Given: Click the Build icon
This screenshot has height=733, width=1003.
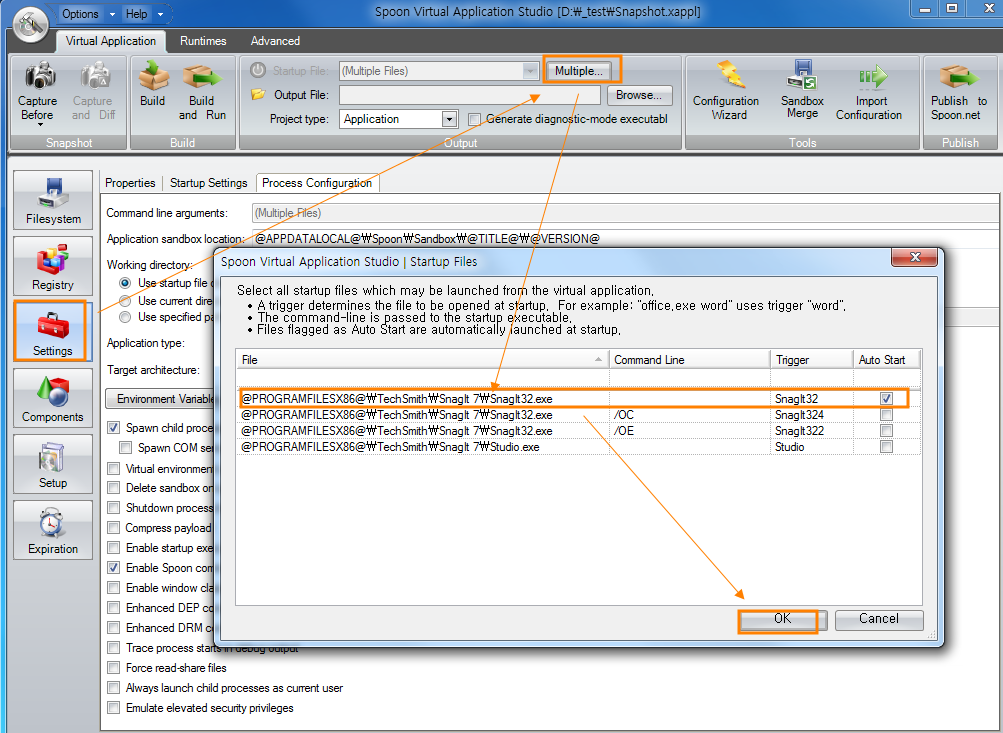Looking at the screenshot, I should (153, 76).
